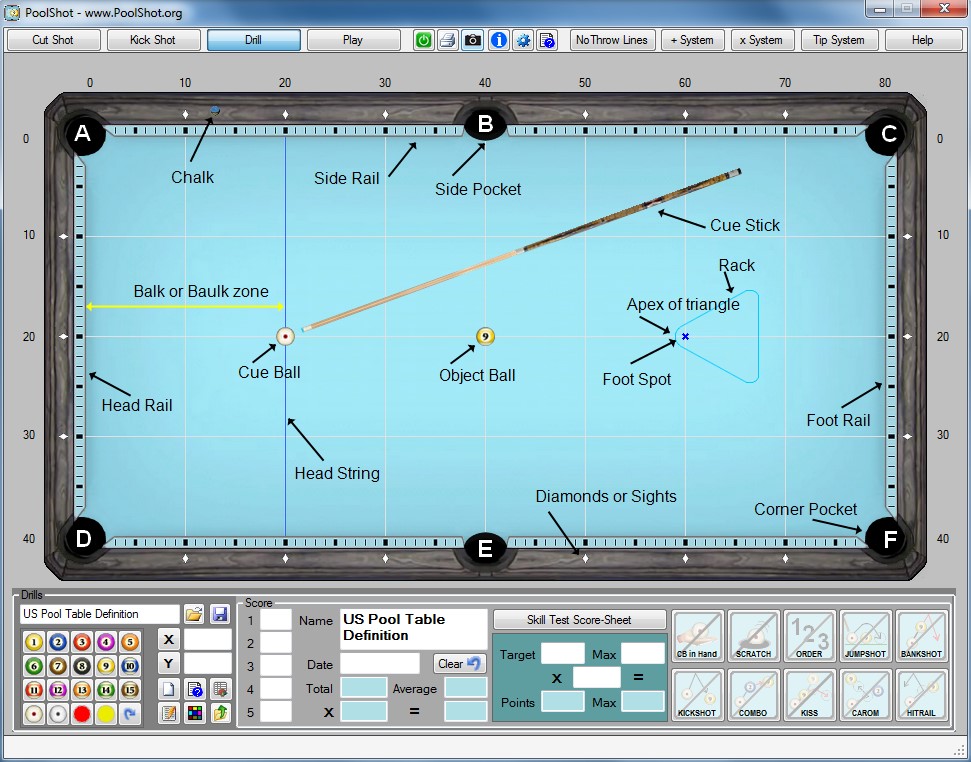Click the Tip System button
Image resolution: width=971 pixels, height=762 pixels.
click(839, 40)
